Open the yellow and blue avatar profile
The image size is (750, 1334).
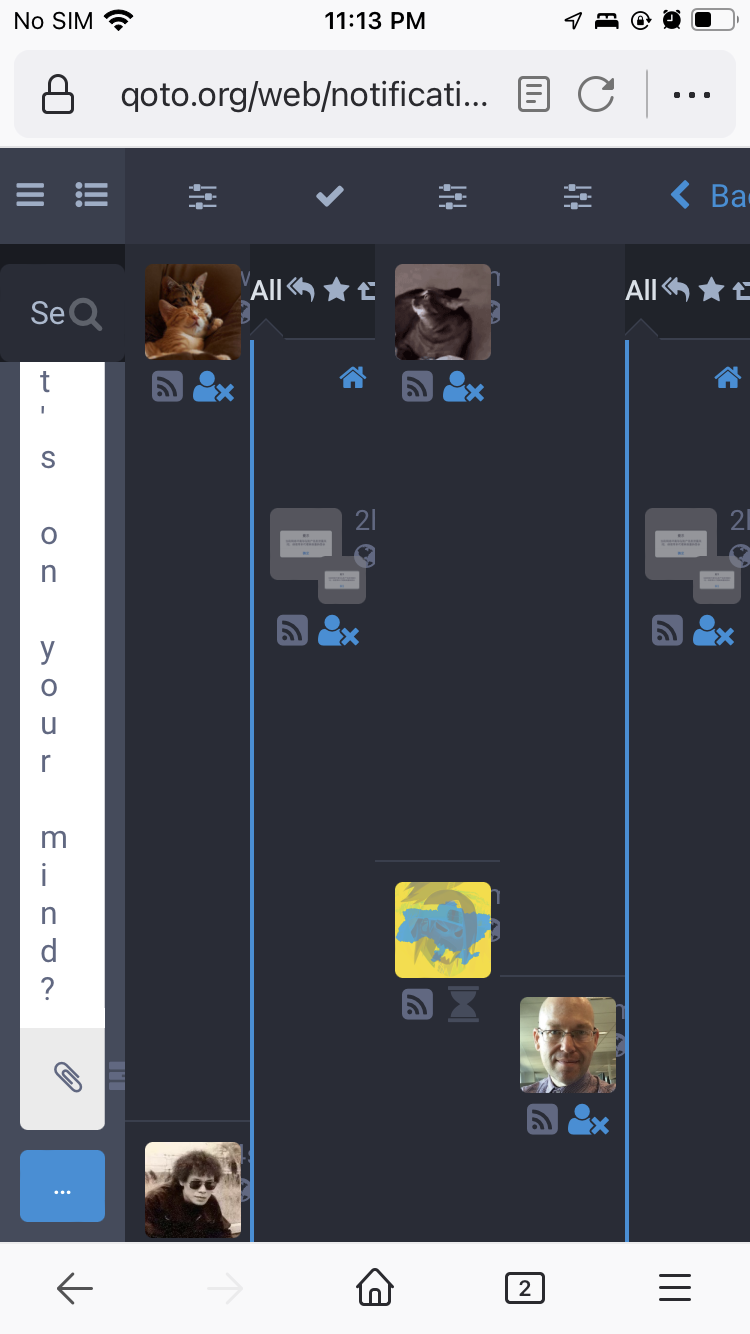(443, 930)
